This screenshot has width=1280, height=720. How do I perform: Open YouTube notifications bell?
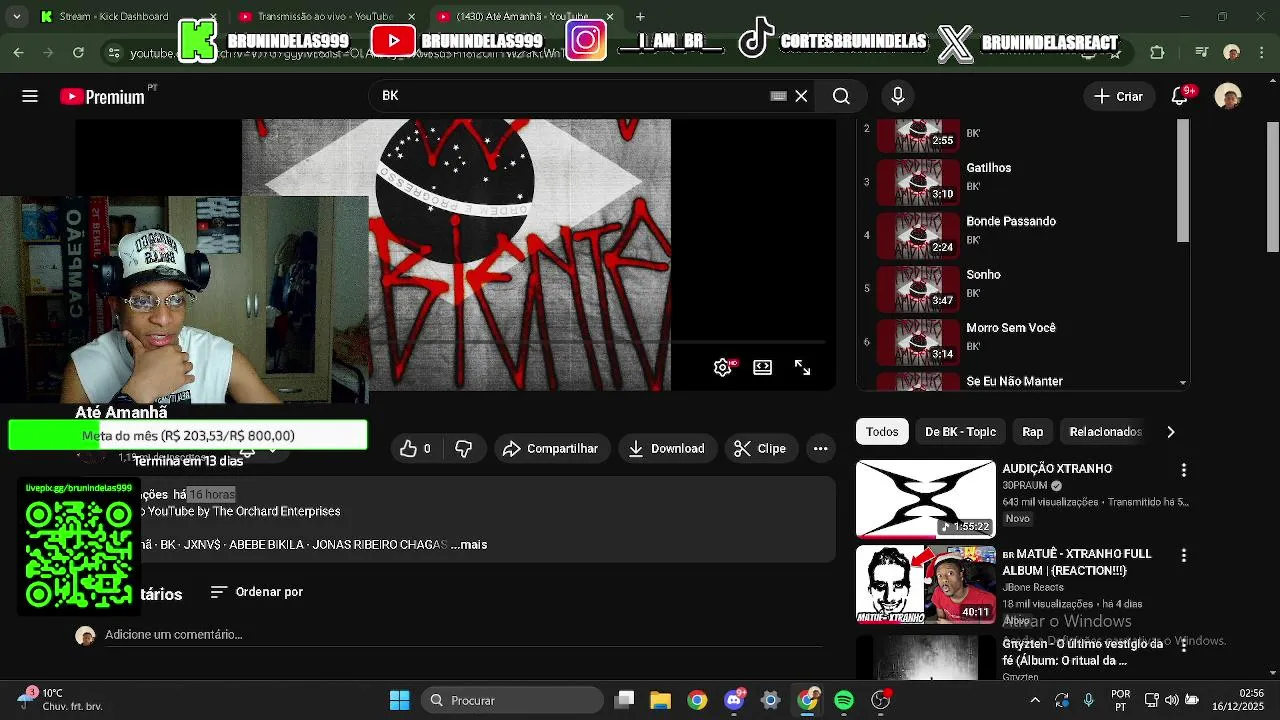pos(1181,96)
